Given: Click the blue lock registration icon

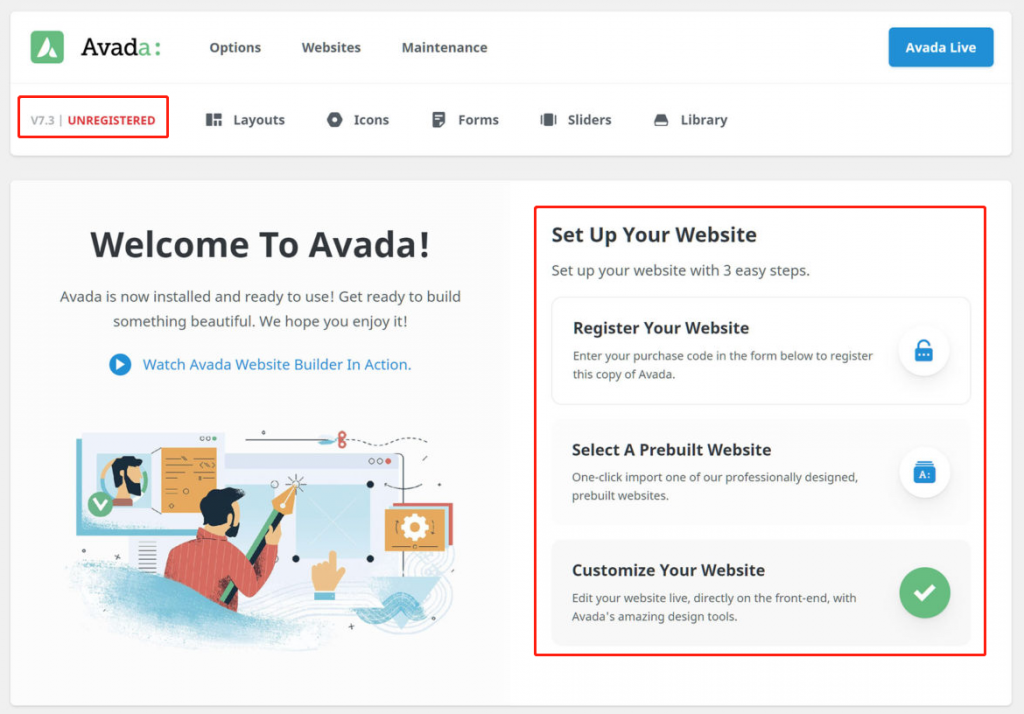Looking at the screenshot, I should (x=923, y=351).
